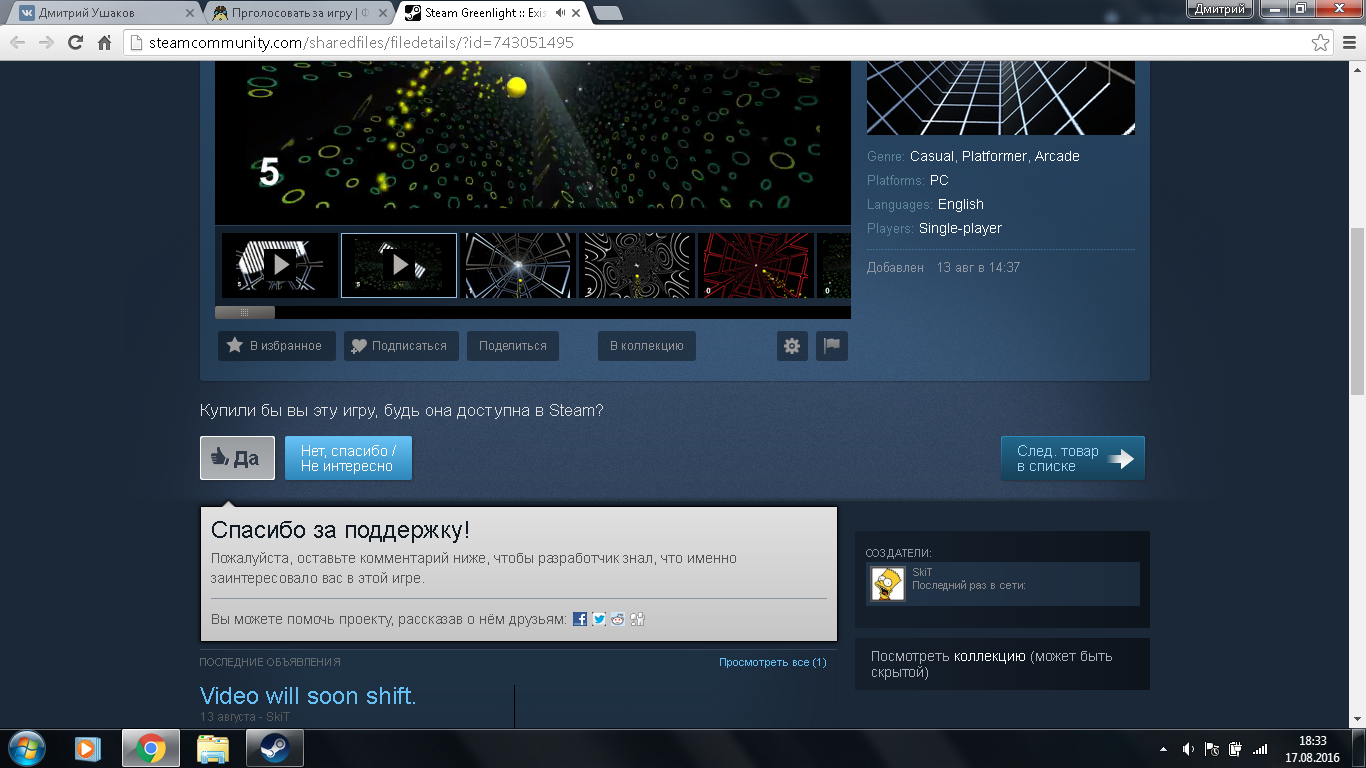Open the Chrome menu (hamburger icon)
1366x768 pixels.
(1349, 43)
